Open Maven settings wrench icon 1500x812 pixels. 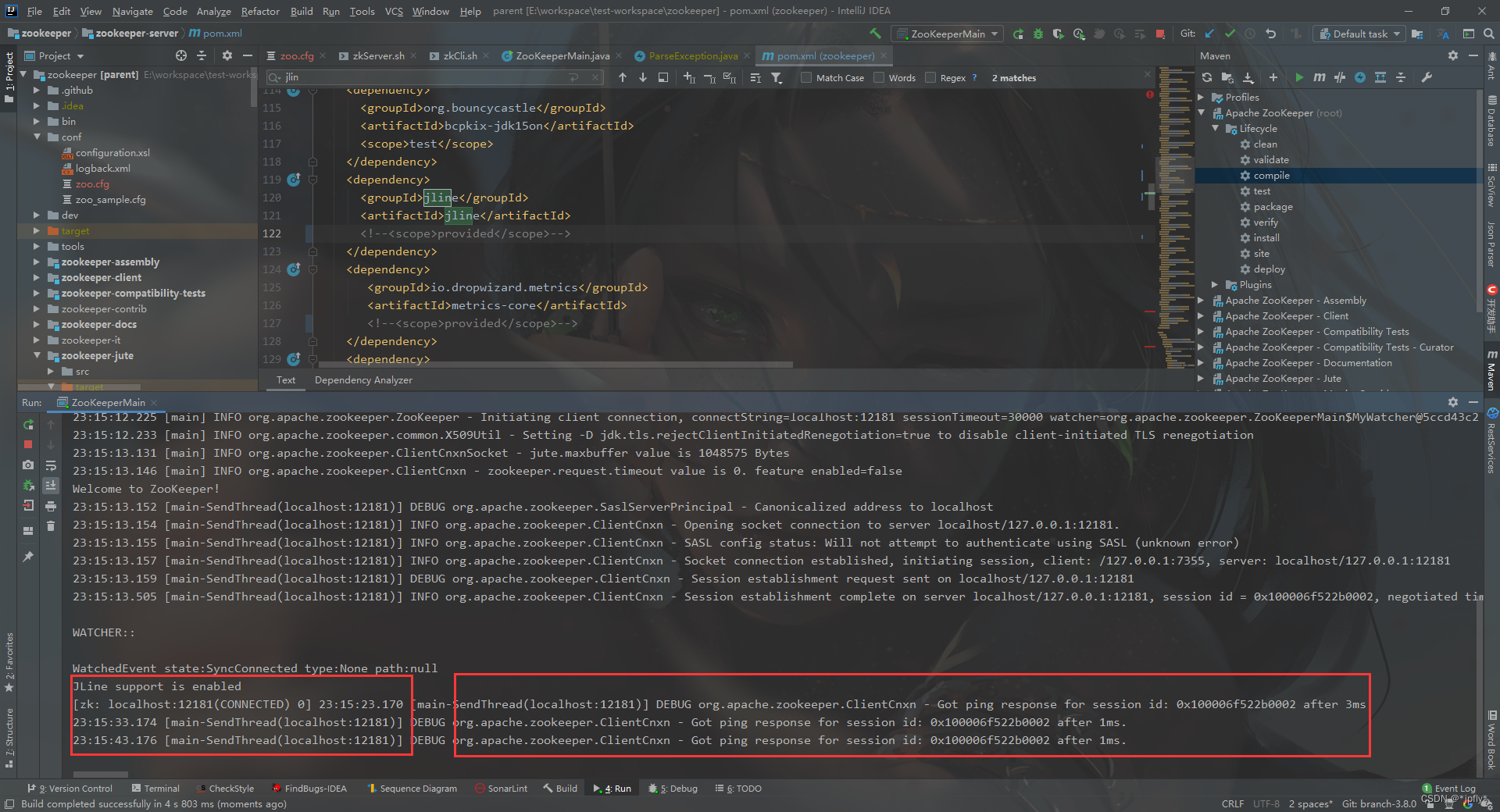[1427, 77]
